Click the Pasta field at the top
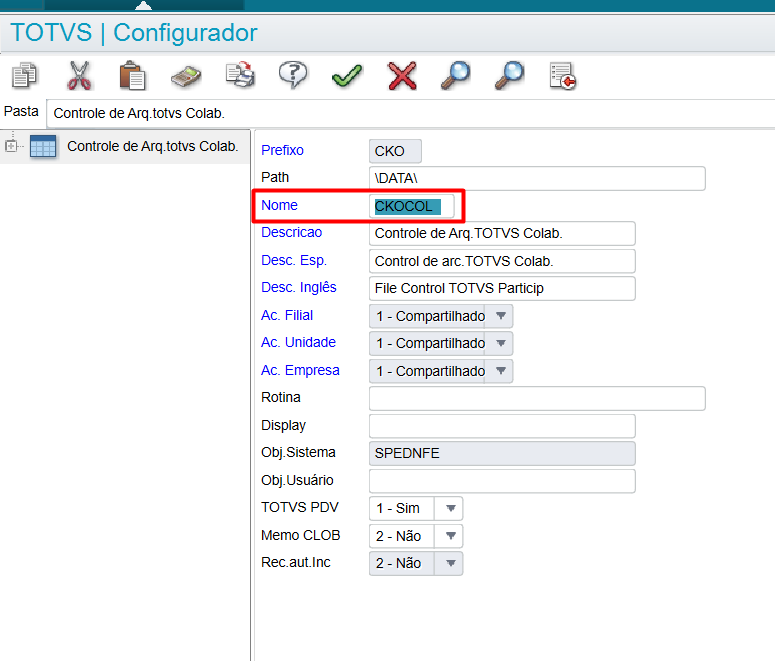The width and height of the screenshot is (775, 661). pos(410,113)
